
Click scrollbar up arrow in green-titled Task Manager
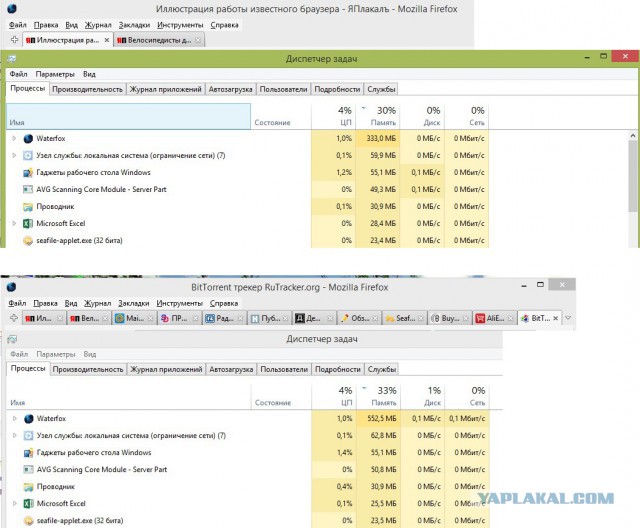pos(633,135)
